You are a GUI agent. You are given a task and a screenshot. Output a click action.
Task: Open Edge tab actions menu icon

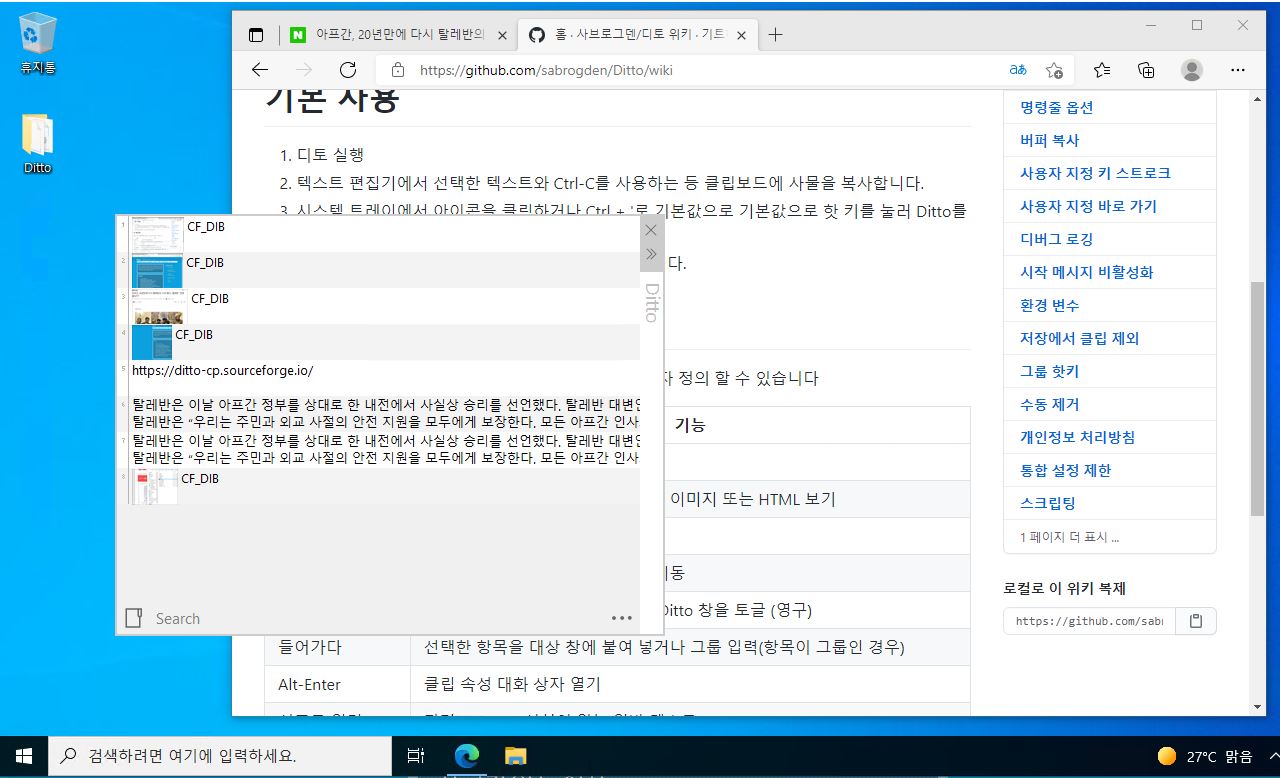(256, 35)
